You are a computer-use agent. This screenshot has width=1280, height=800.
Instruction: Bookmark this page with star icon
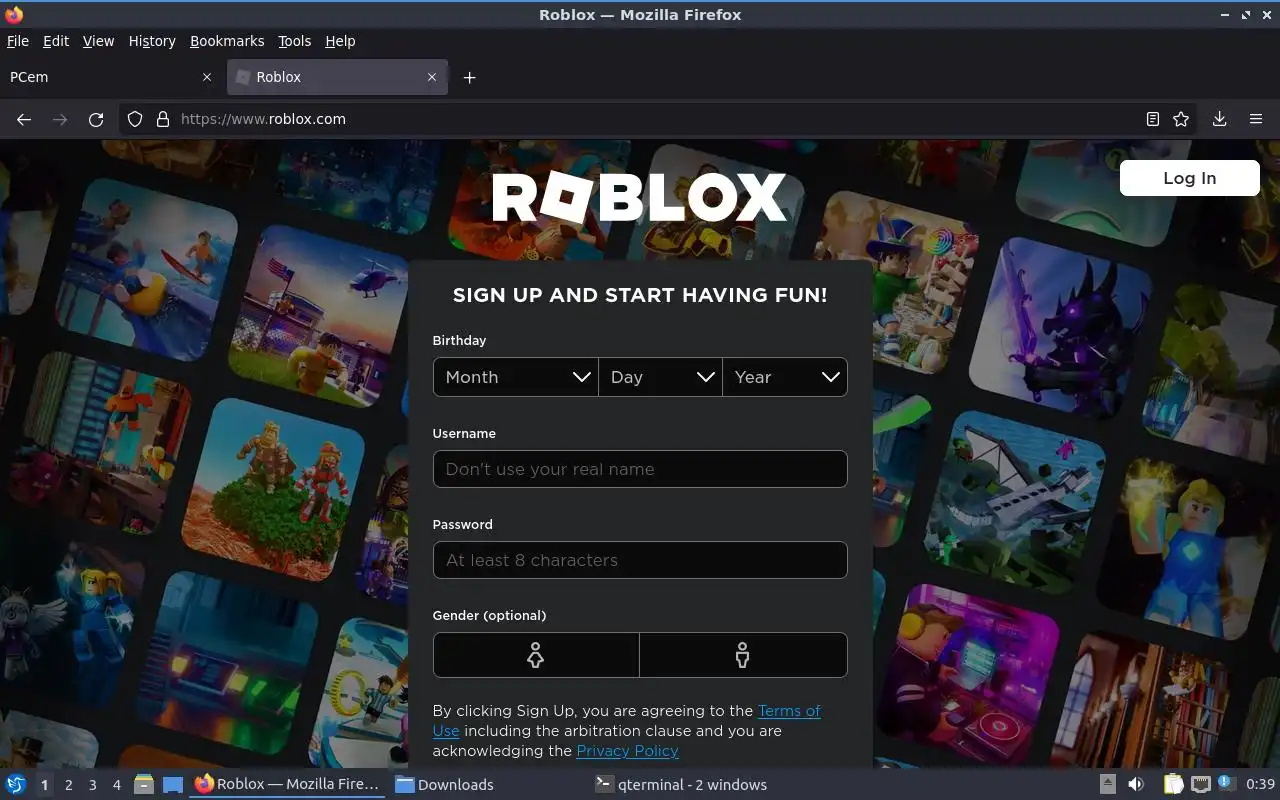pos(1181,119)
